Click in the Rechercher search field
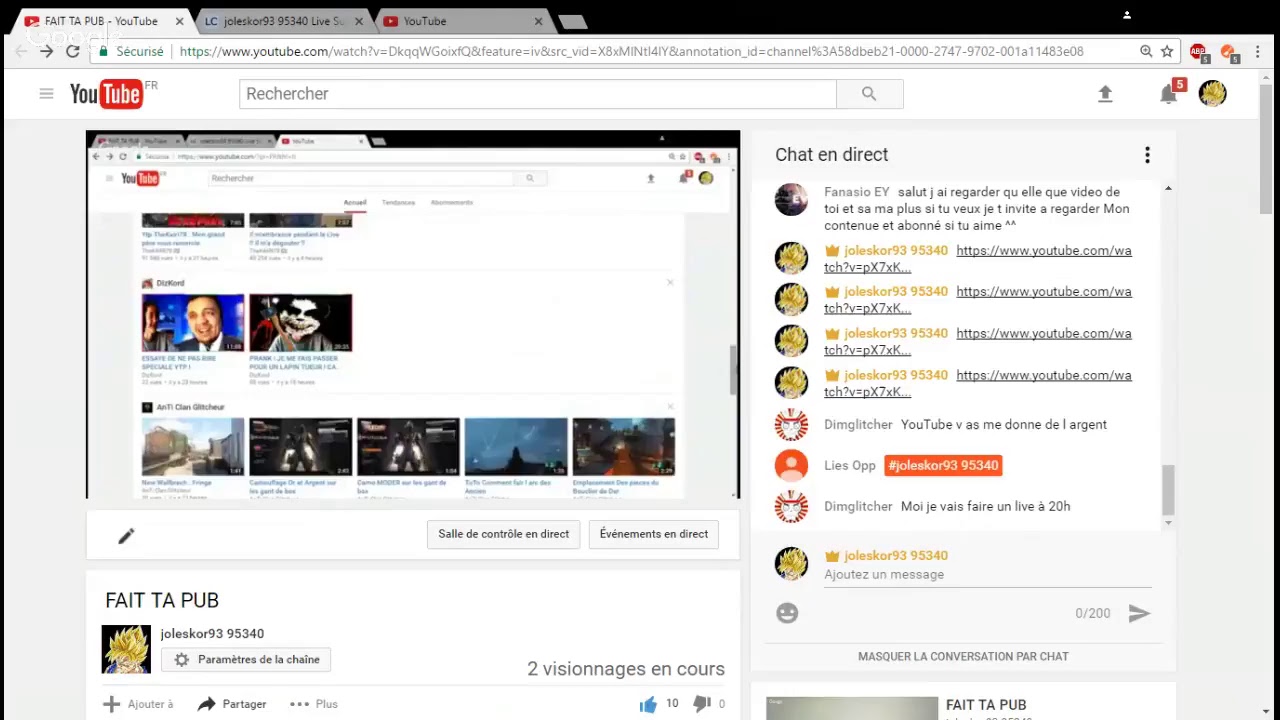The image size is (1280, 720). pyautogui.click(x=538, y=93)
